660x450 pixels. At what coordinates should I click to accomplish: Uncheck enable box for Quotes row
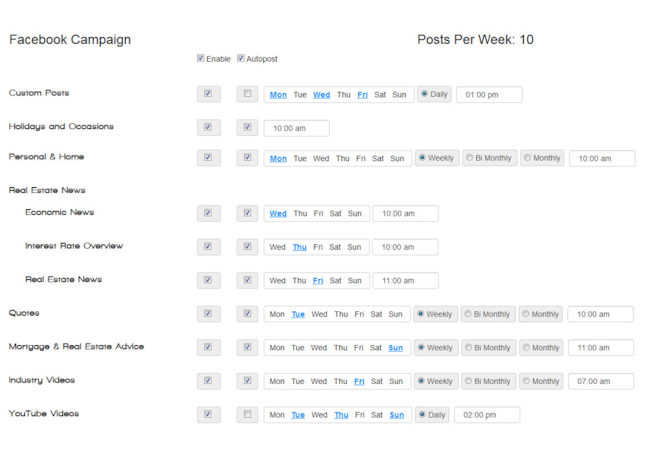pyautogui.click(x=208, y=314)
